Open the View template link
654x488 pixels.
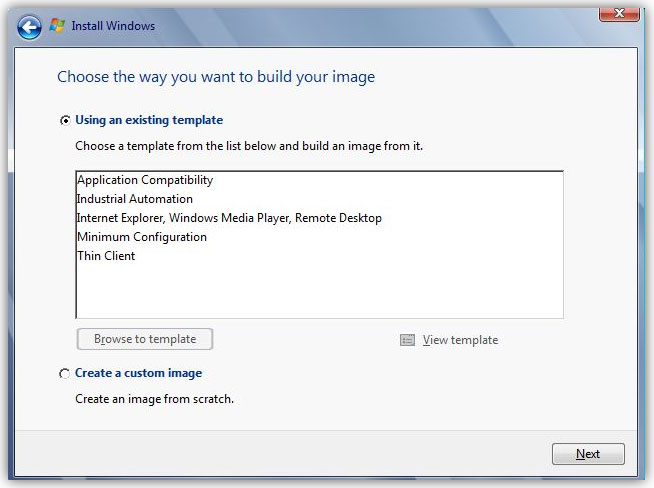click(460, 340)
